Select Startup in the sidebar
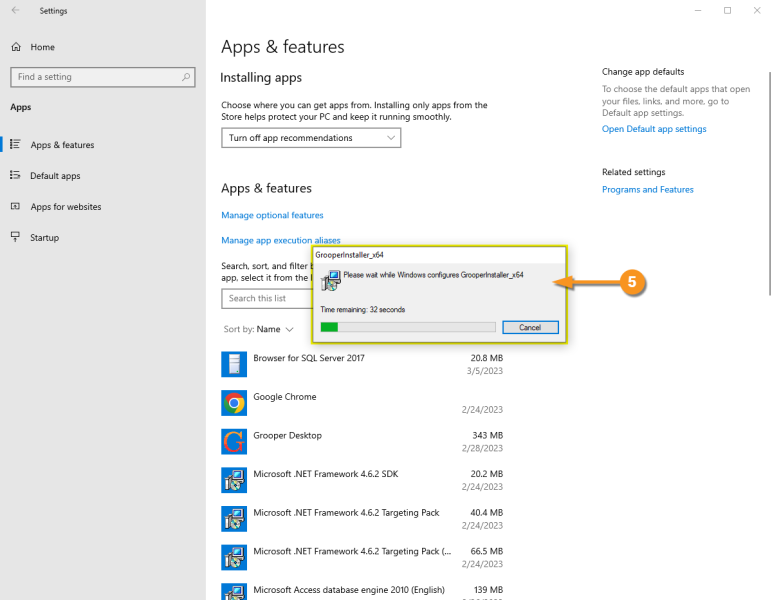Viewport: 772px width, 600px height. click(44, 238)
